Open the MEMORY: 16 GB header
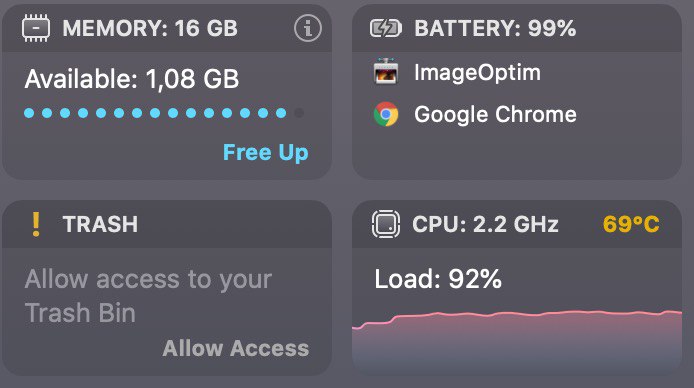This screenshot has height=388, width=694. coord(150,29)
